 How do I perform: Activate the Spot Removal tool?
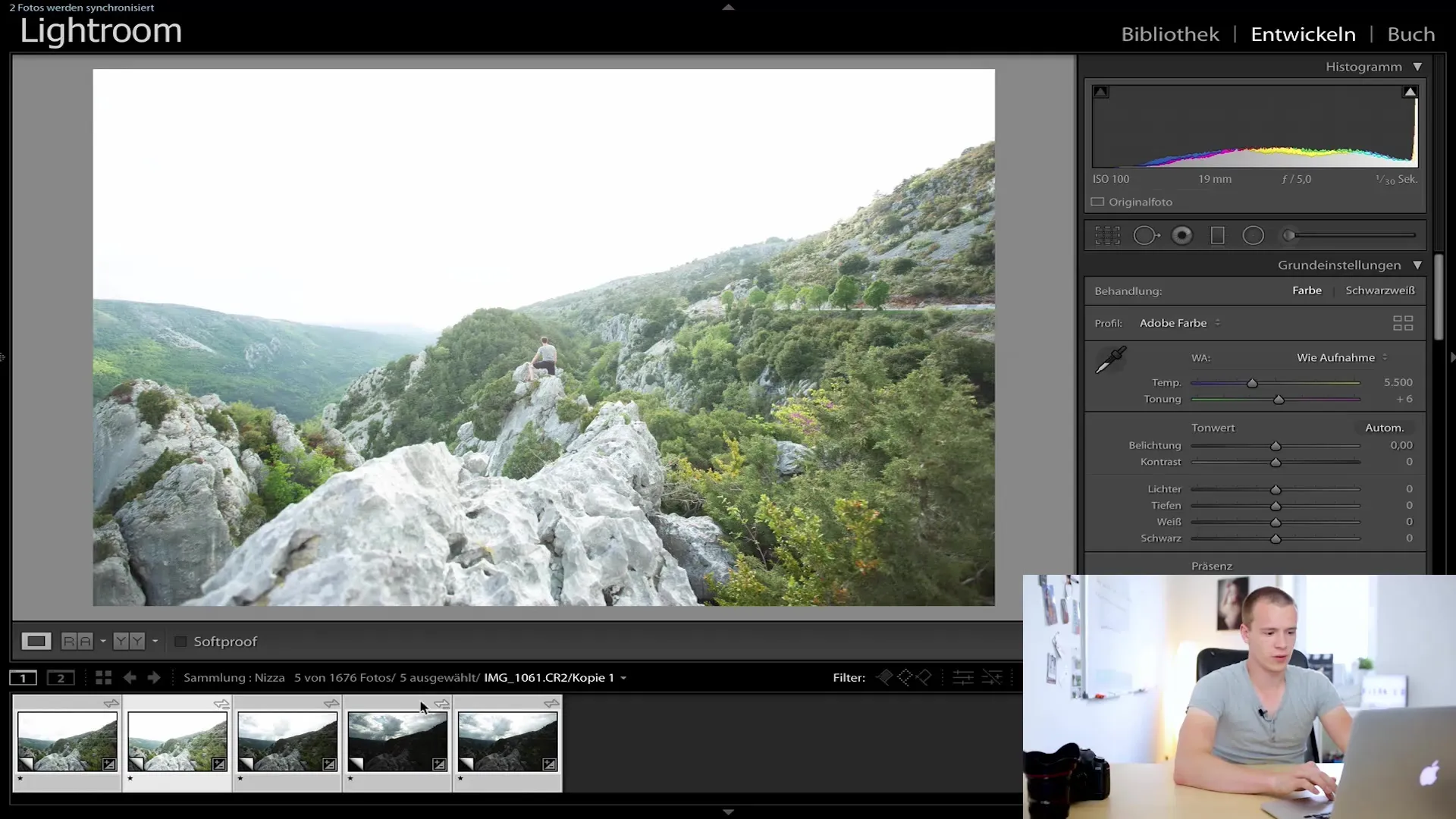[x=1146, y=236]
